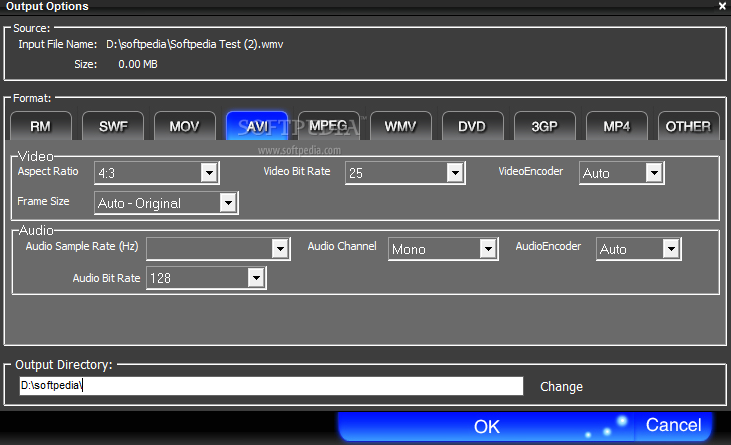Confirm settings with the OK button
Viewport: 731px width, 445px height.
click(x=486, y=426)
